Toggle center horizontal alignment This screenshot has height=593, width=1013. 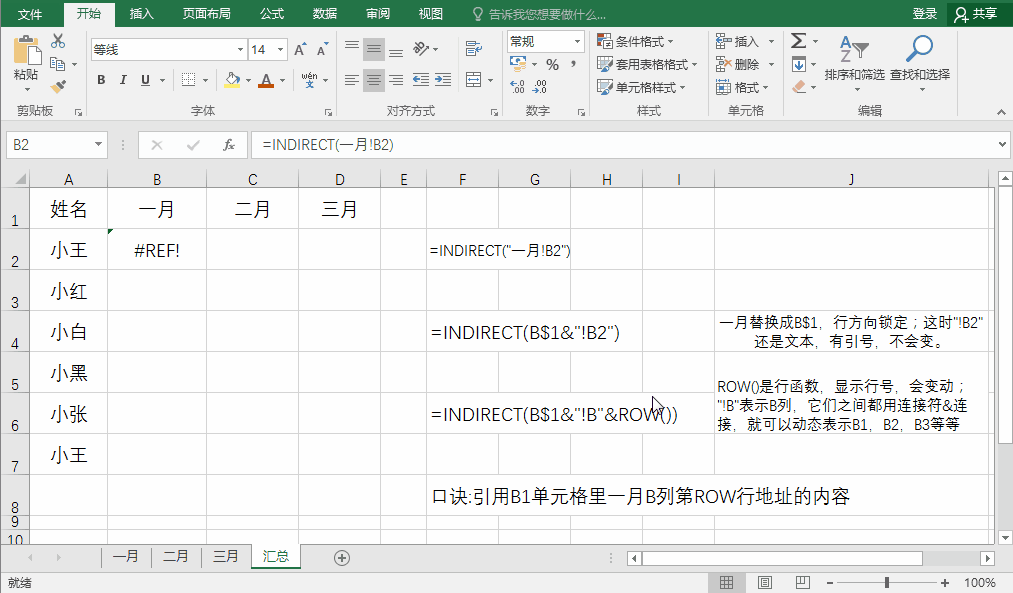tap(373, 80)
